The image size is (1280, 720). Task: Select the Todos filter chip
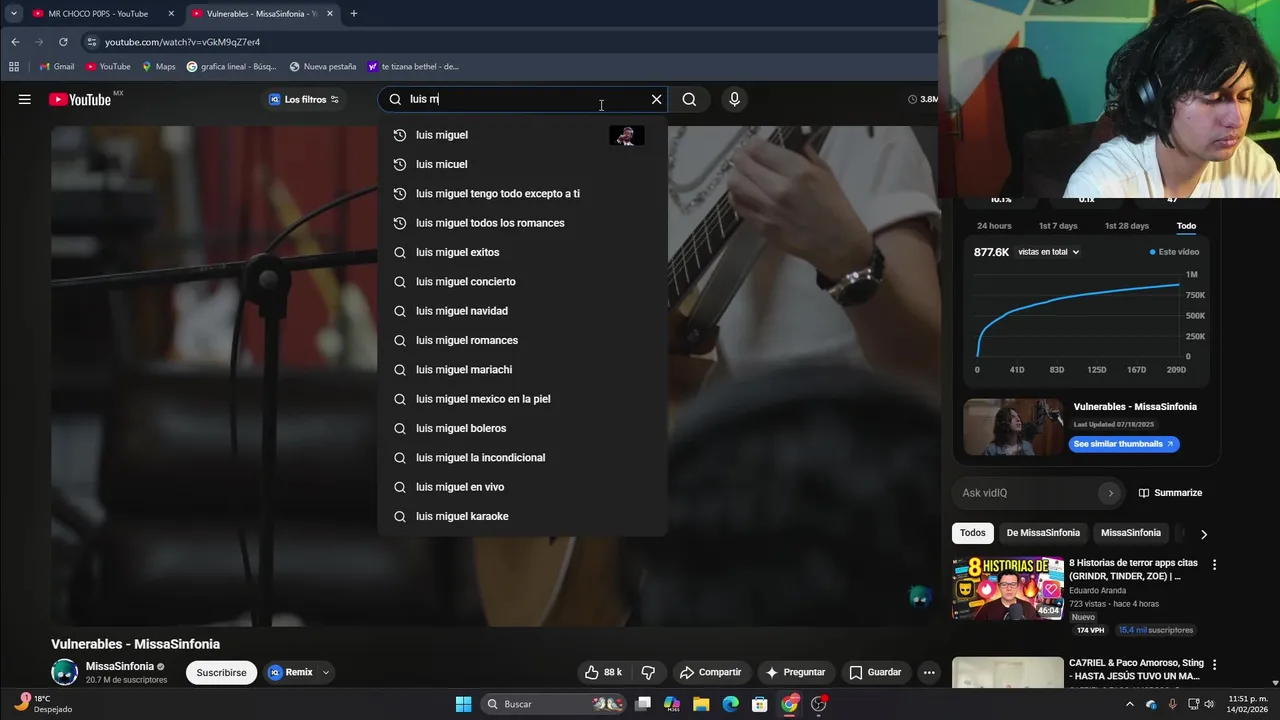point(973,533)
